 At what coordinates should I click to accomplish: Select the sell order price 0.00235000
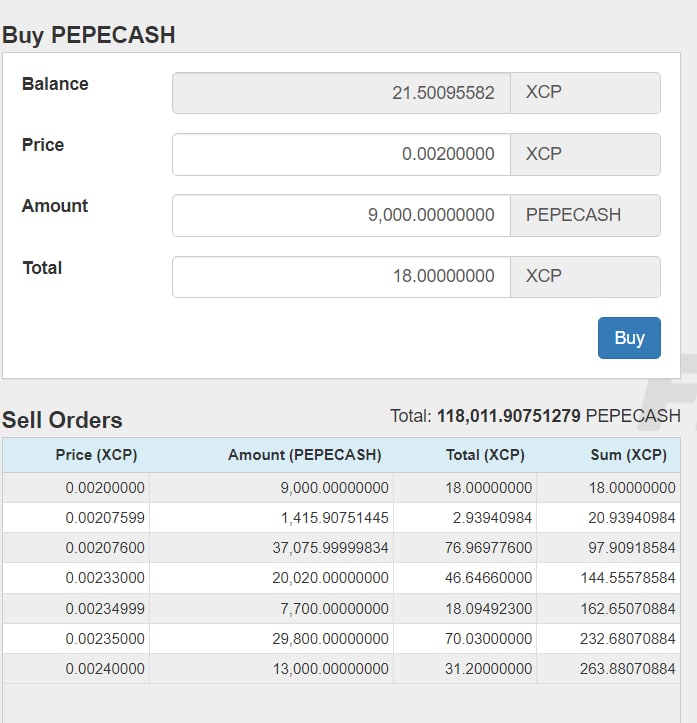pos(105,639)
